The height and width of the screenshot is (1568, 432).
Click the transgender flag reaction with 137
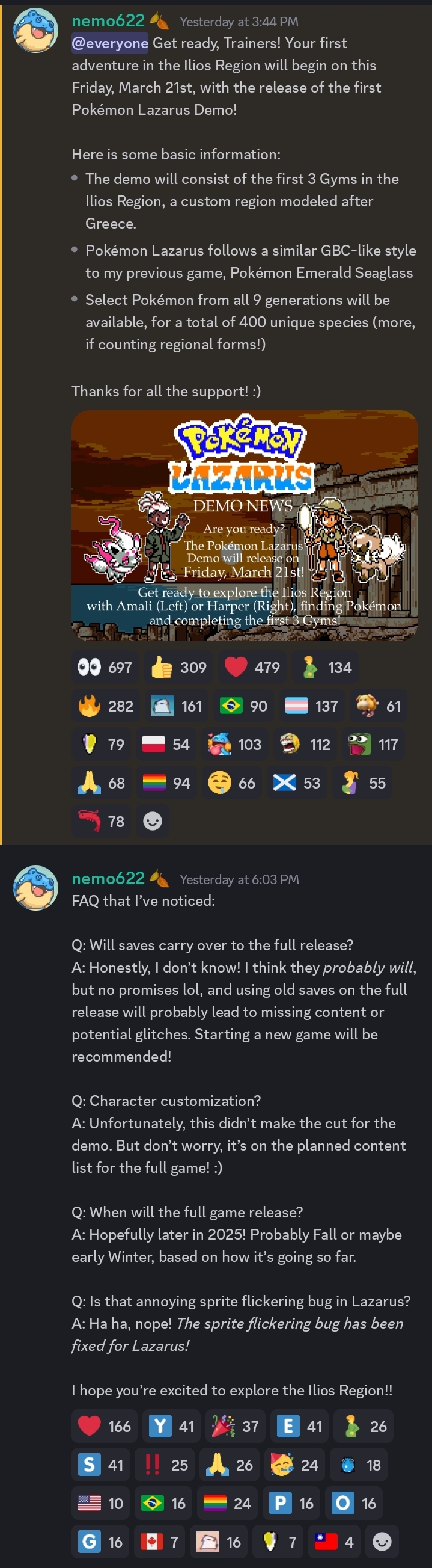coord(311,706)
